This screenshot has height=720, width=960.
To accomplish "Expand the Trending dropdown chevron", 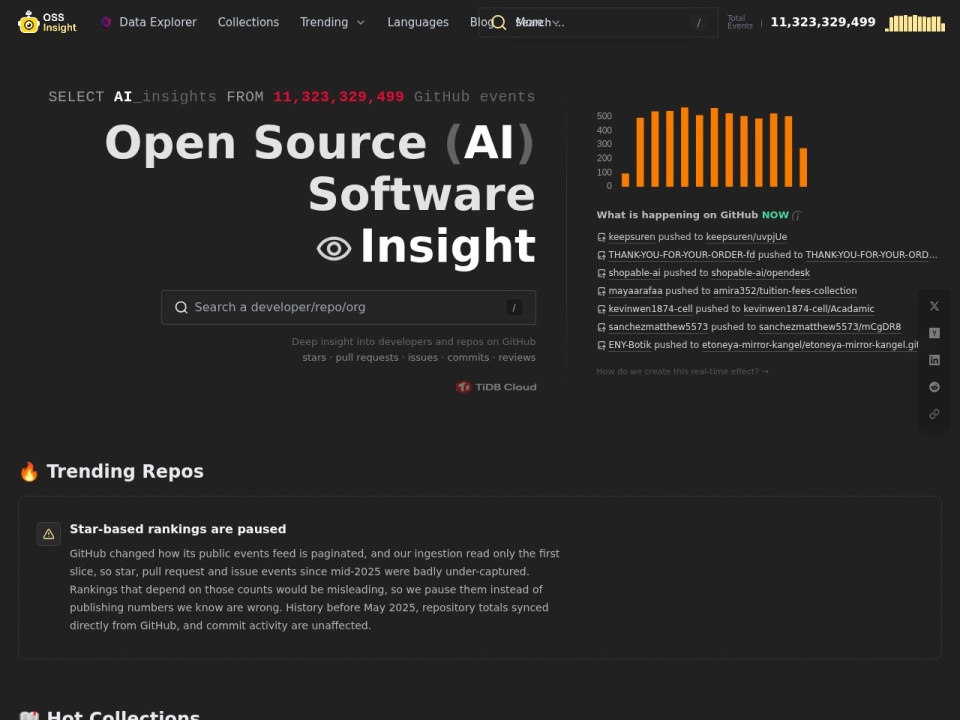I will tap(361, 23).
